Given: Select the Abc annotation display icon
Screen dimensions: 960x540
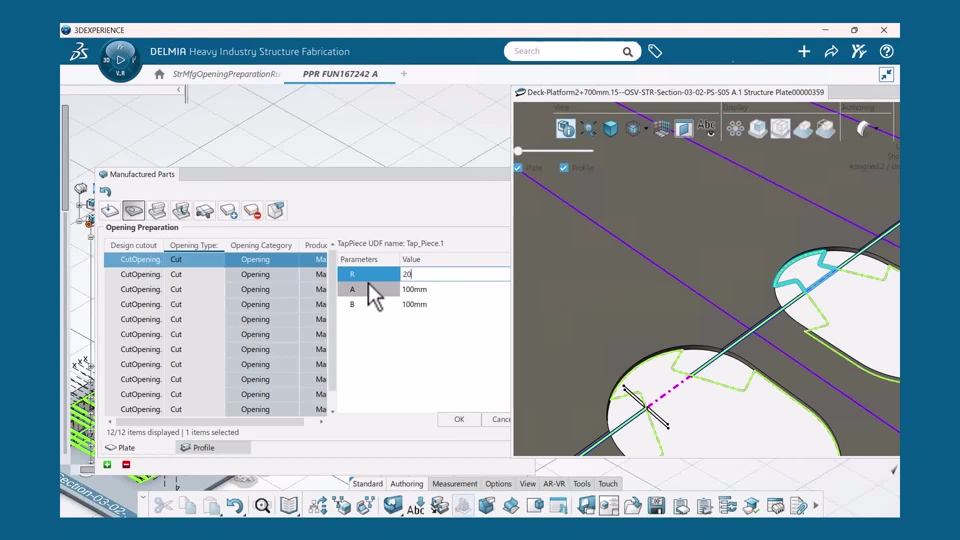Looking at the screenshot, I should pos(706,127).
